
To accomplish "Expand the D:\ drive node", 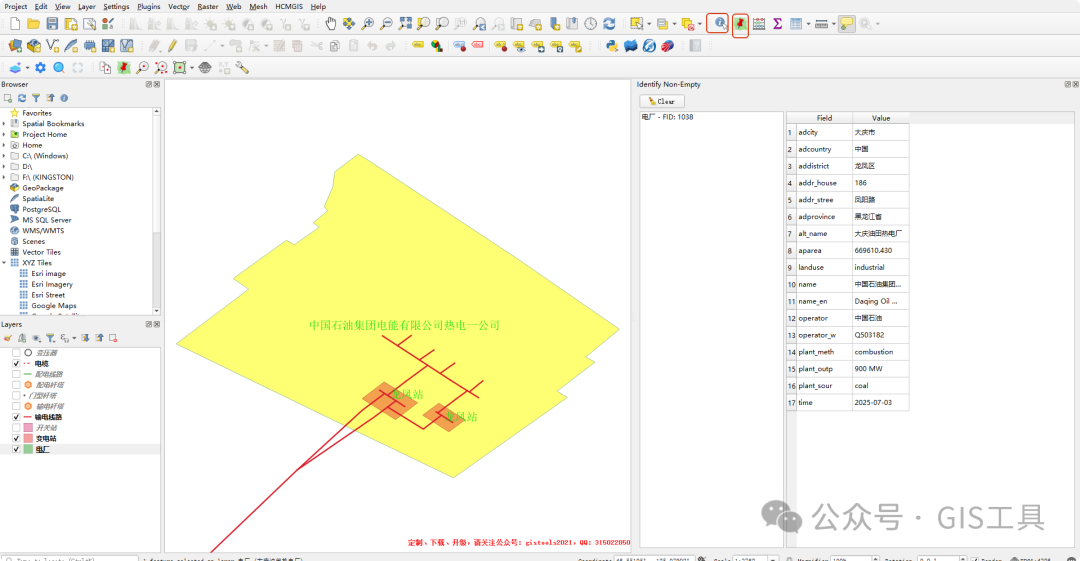I will (x=4, y=167).
